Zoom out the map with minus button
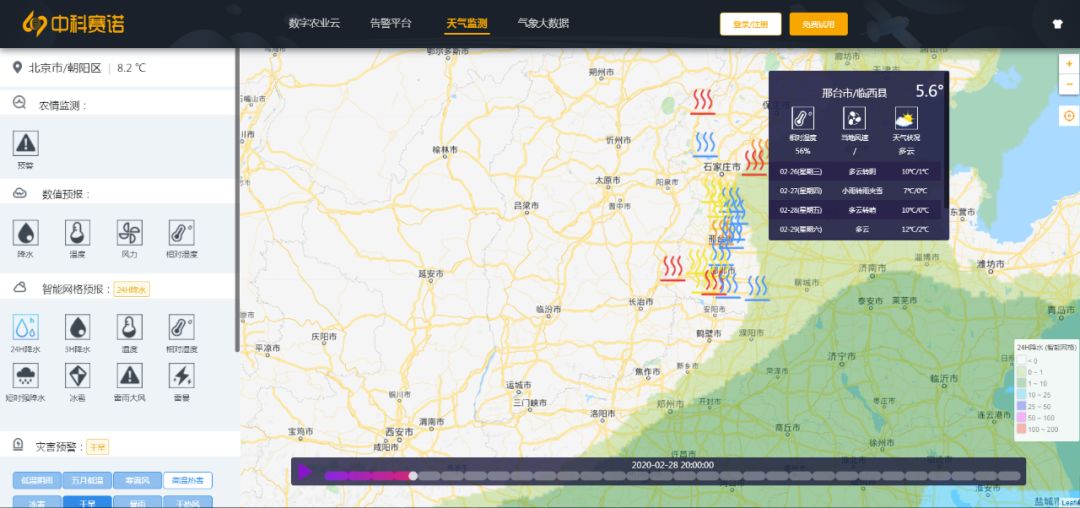Viewport: 1080px width, 508px height. (1069, 84)
